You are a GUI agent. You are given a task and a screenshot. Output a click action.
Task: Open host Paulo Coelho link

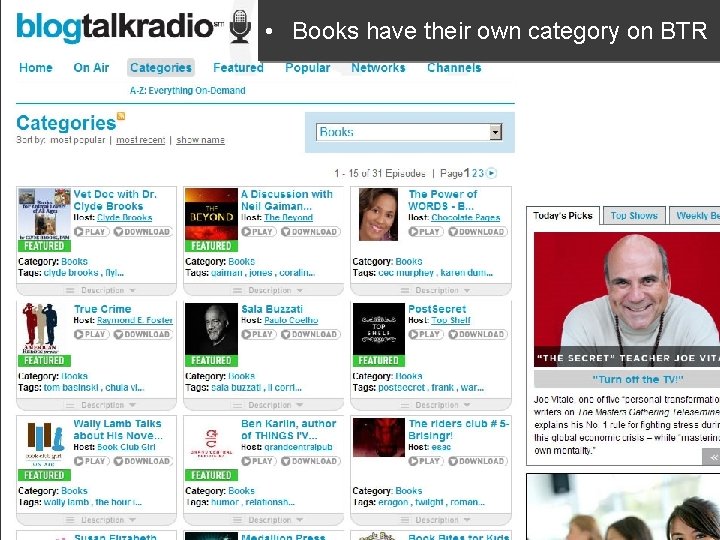pos(291,320)
